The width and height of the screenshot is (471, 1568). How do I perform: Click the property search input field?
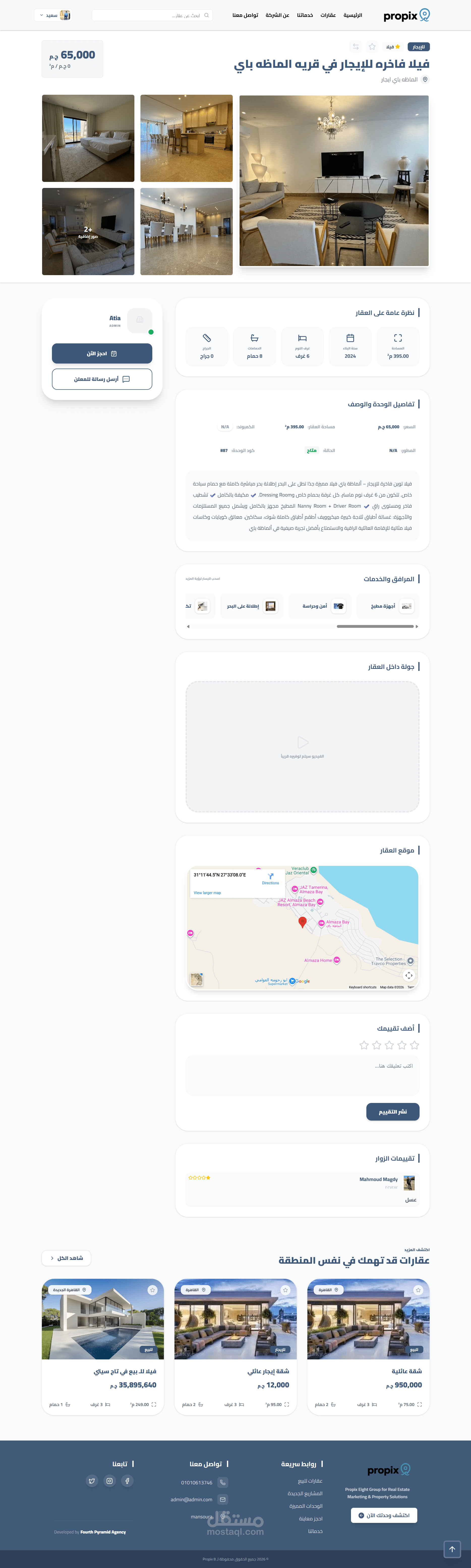pyautogui.click(x=152, y=15)
